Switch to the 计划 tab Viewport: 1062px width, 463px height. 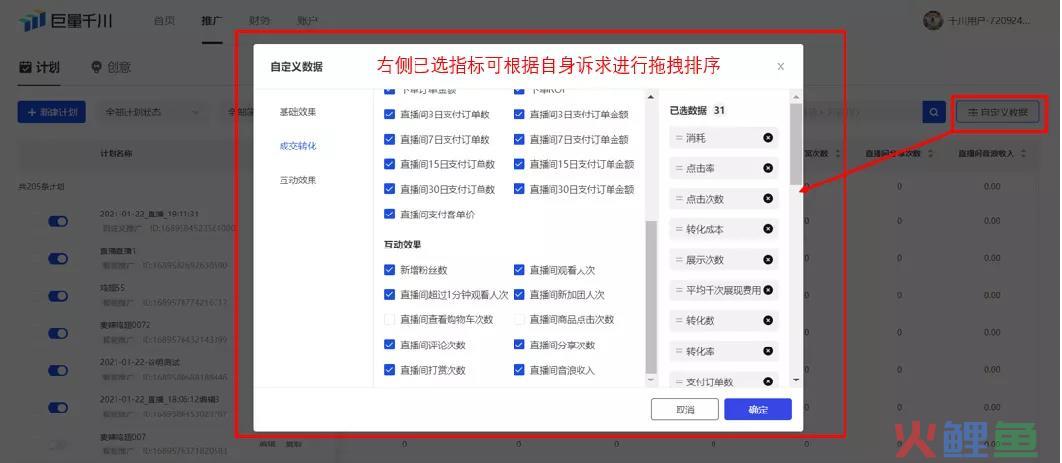[39, 67]
